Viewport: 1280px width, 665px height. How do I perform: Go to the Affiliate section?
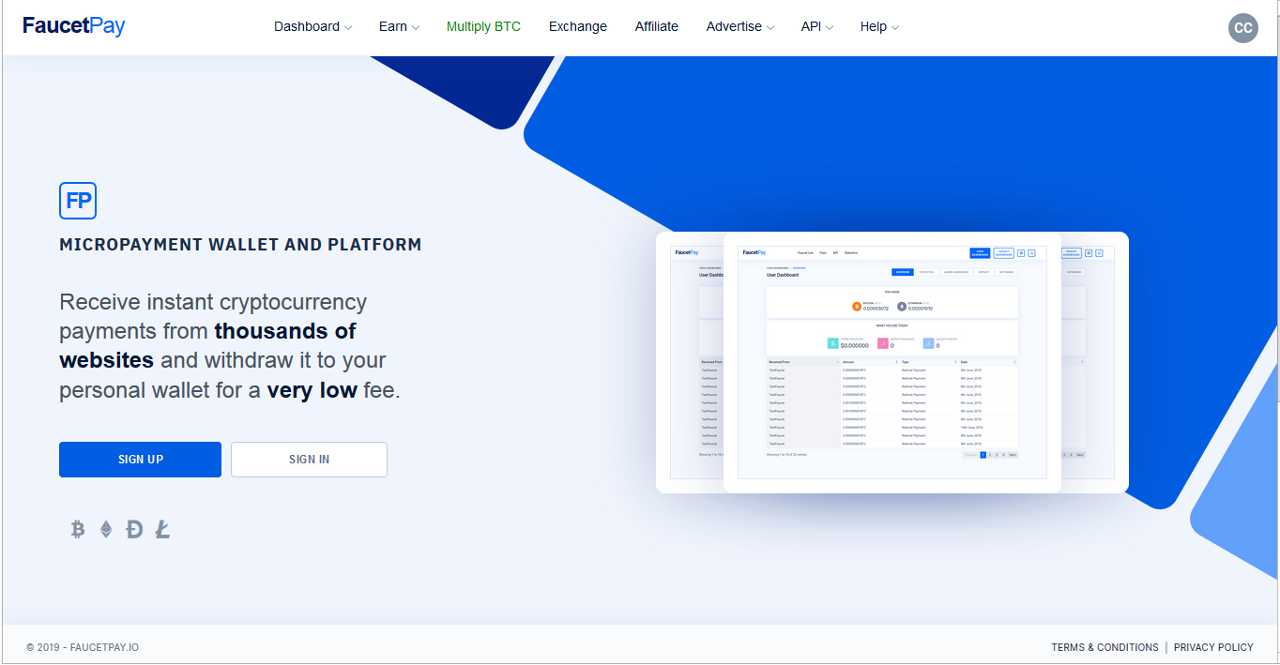tap(656, 27)
